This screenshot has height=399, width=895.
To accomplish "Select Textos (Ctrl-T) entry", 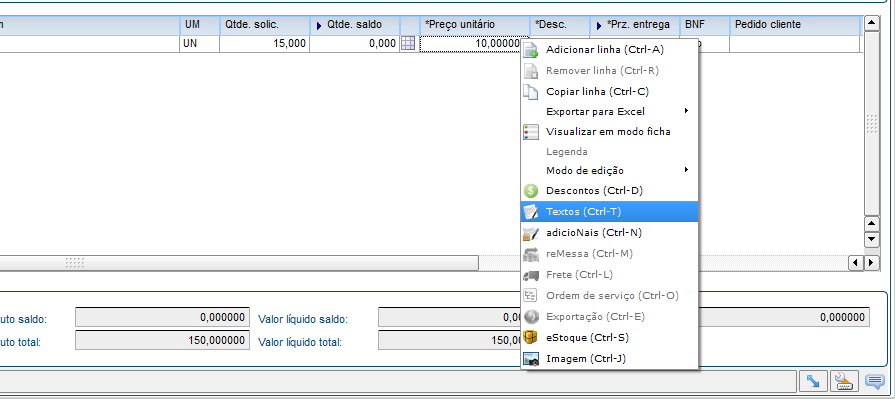I will point(610,211).
